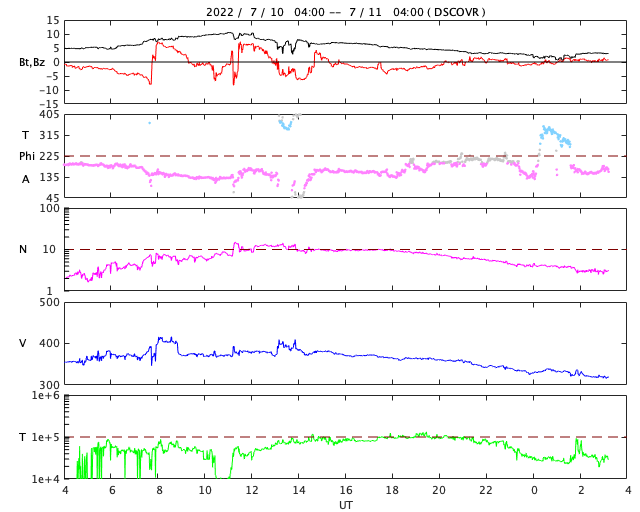The image size is (640, 512).
Task: Click the x-axis tick label 18
Action: coord(393,491)
